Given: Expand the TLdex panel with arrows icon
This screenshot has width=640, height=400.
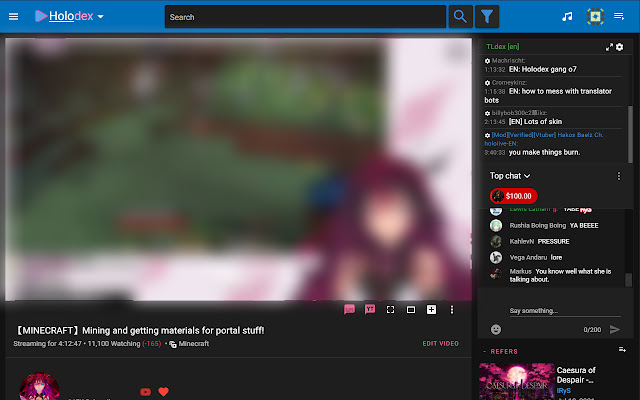Looking at the screenshot, I should 609,47.
